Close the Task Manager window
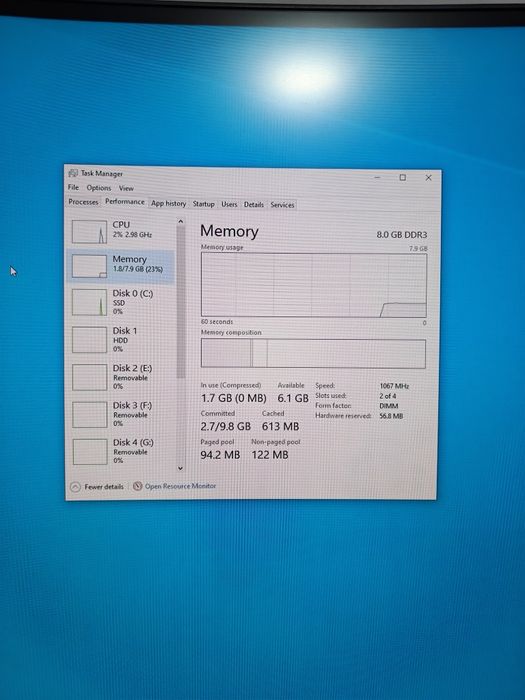The width and height of the screenshot is (525, 700). pos(429,178)
